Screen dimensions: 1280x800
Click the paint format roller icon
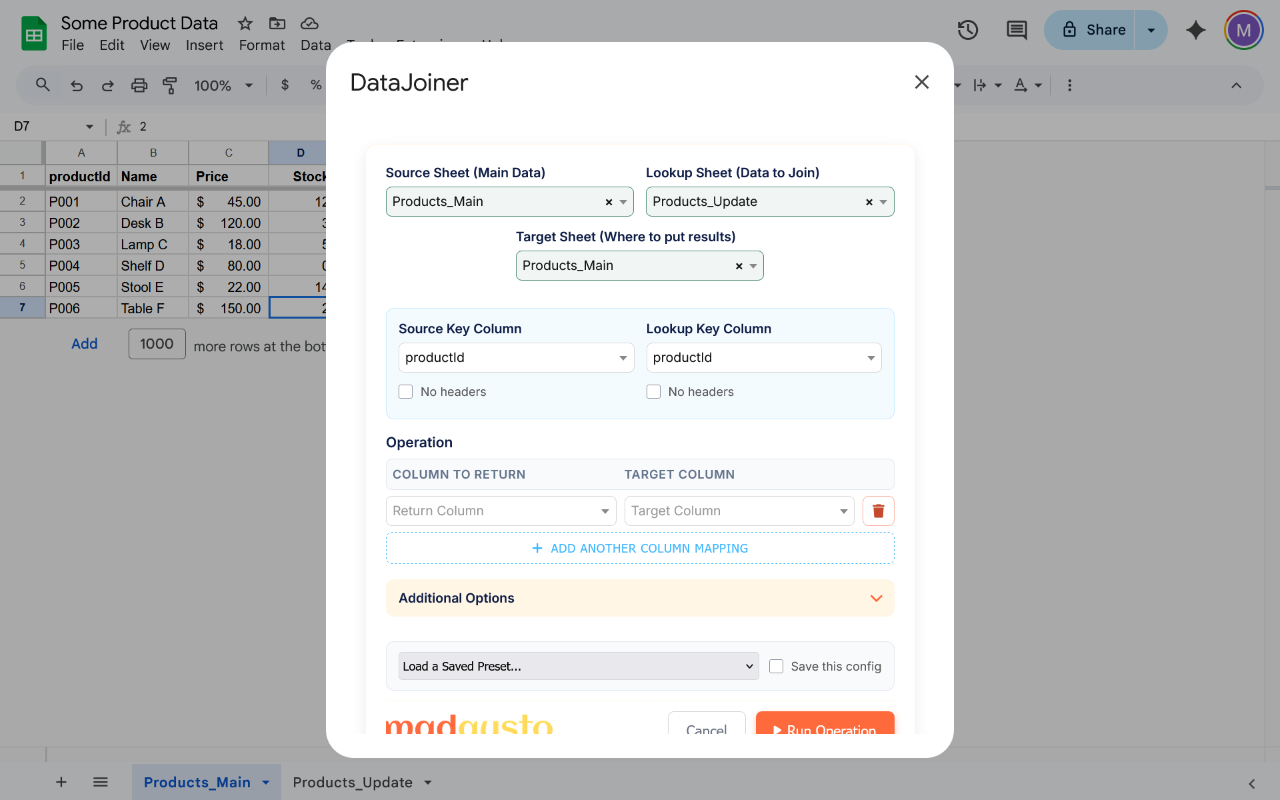click(x=170, y=86)
